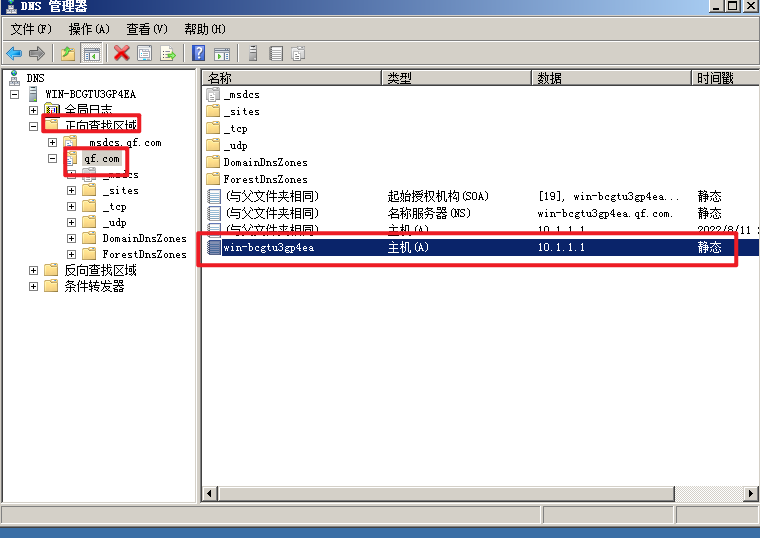Select the 起始授权机构(SOA) record row
This screenshot has width=760, height=538.
click(x=480, y=196)
